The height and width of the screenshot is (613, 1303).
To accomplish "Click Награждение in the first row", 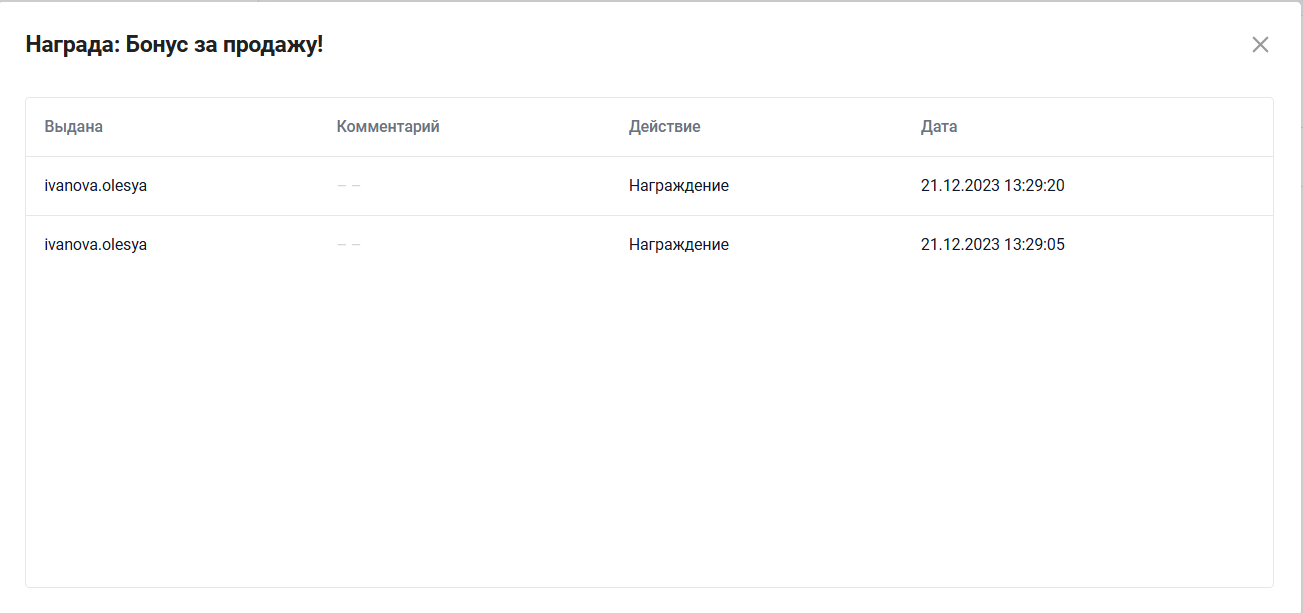I will click(679, 186).
